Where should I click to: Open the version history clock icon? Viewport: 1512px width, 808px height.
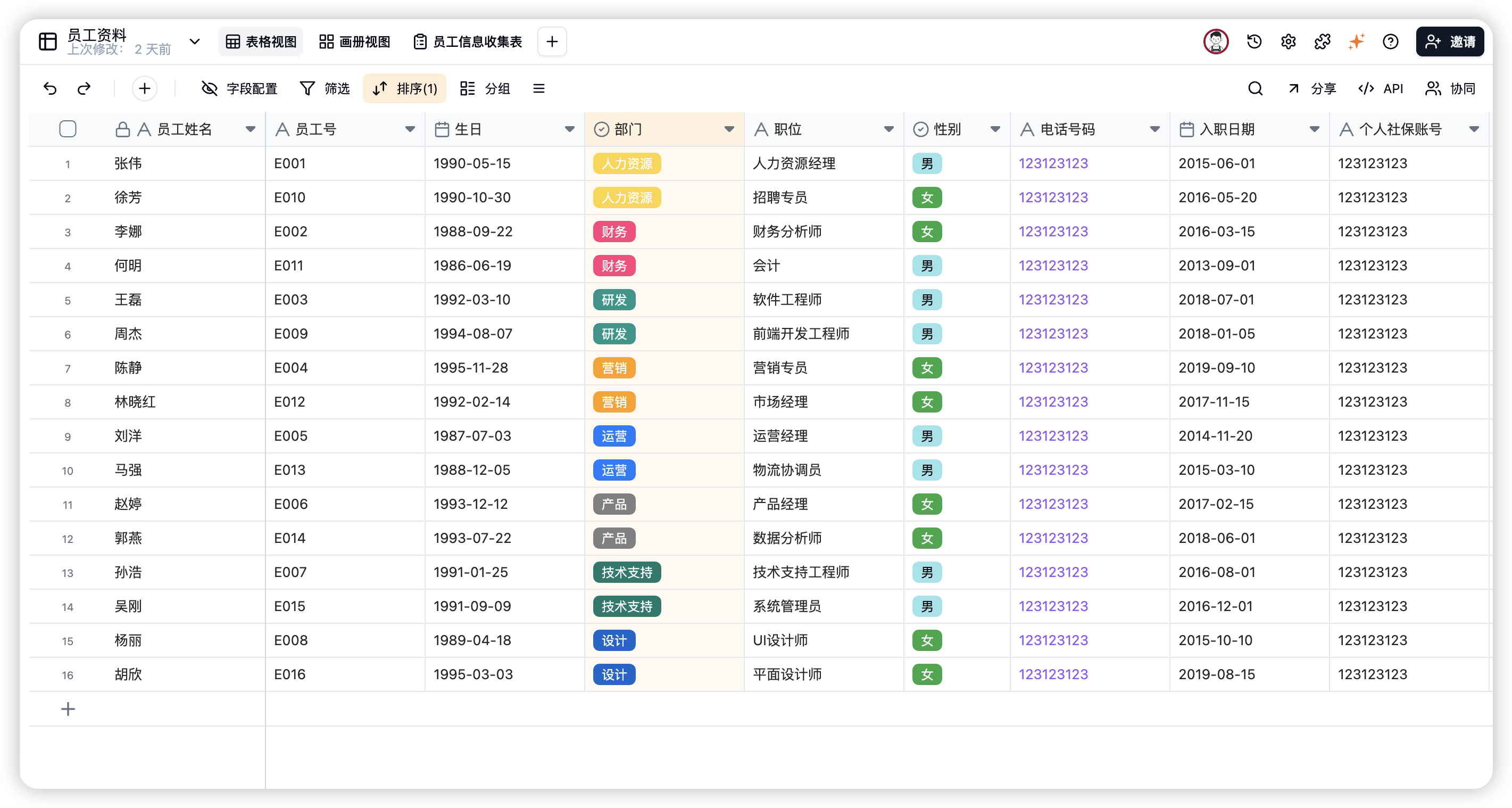(1255, 42)
